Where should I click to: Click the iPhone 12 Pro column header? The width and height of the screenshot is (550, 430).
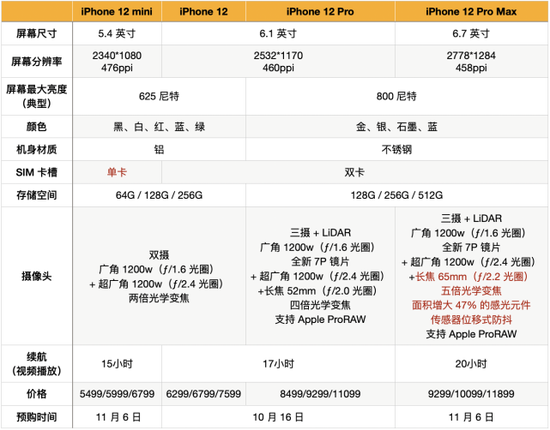[320, 12]
